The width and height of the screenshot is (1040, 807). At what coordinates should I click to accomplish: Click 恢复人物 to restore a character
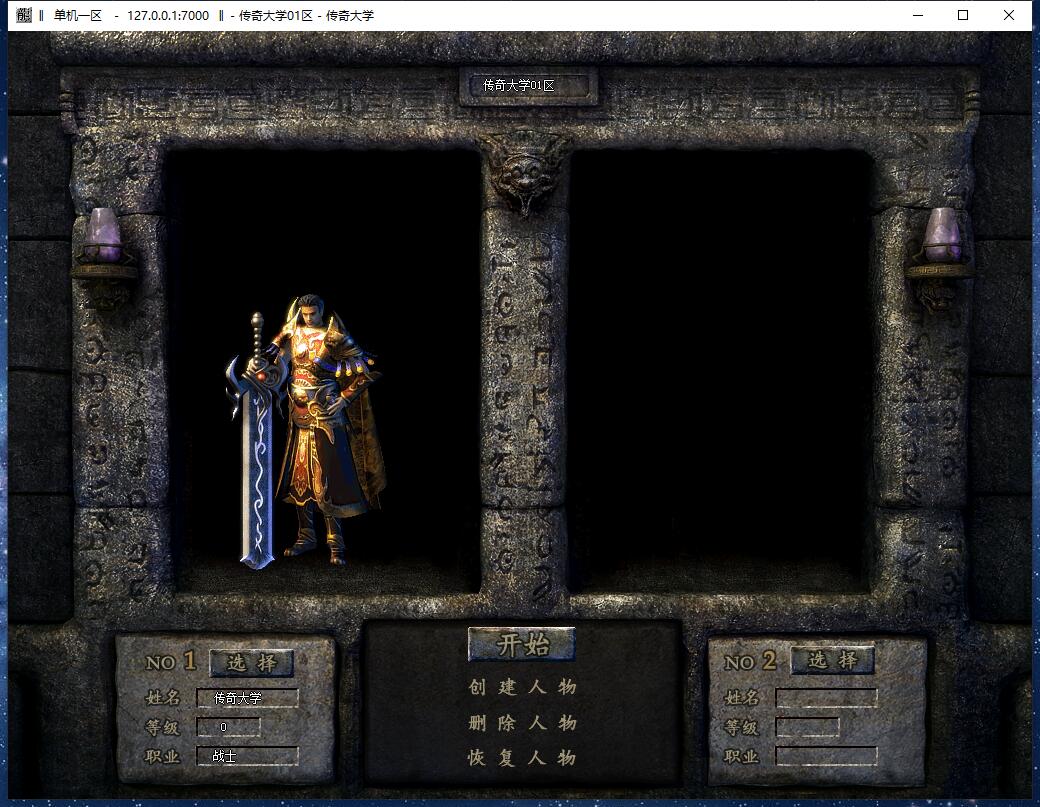click(522, 757)
